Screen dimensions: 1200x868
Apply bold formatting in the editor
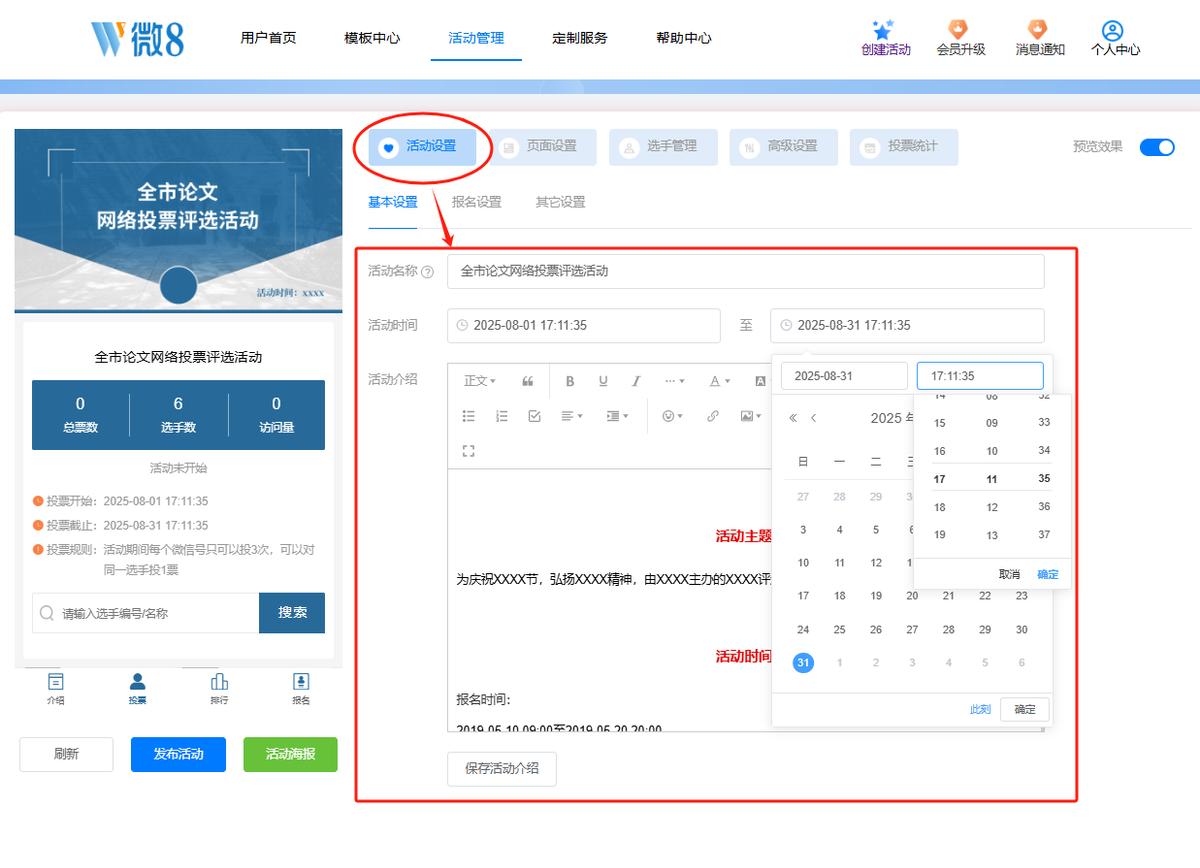570,381
